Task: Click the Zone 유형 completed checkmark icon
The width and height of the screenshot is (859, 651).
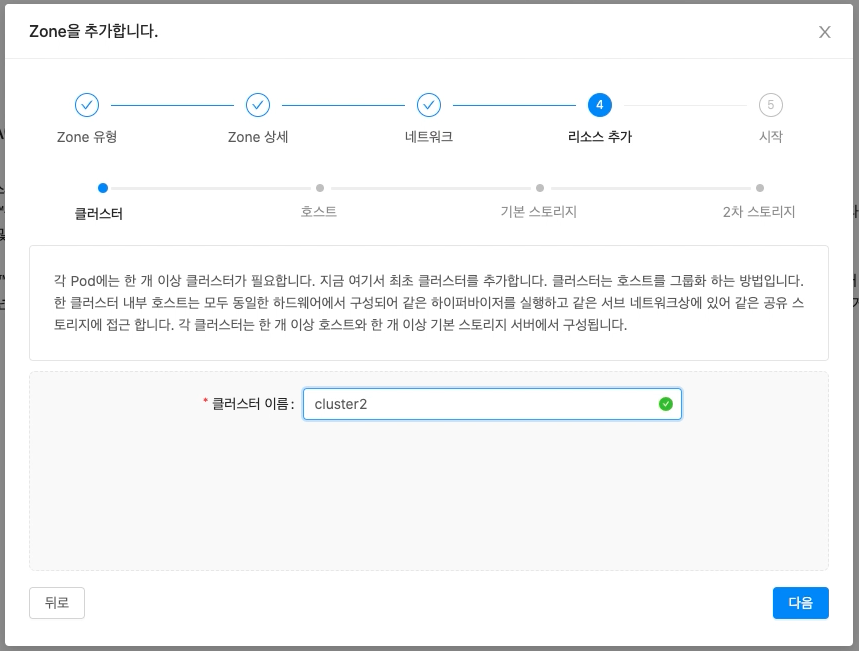Action: [86, 104]
